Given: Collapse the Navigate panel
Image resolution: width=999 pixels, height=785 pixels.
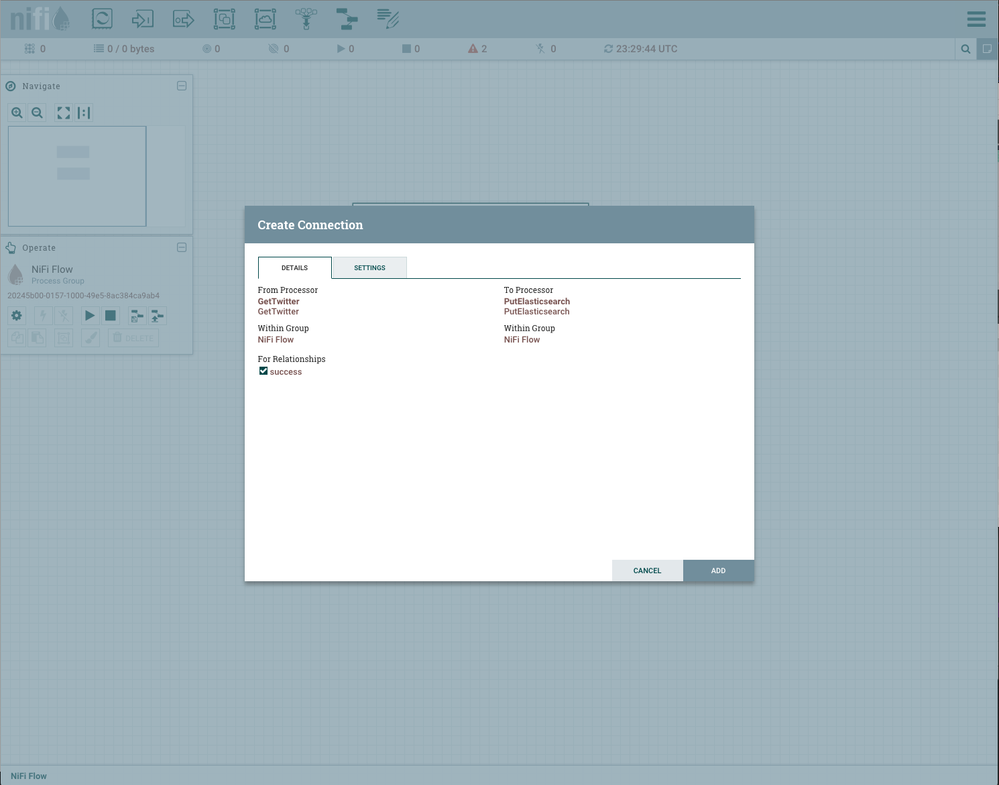Looking at the screenshot, I should pyautogui.click(x=182, y=85).
